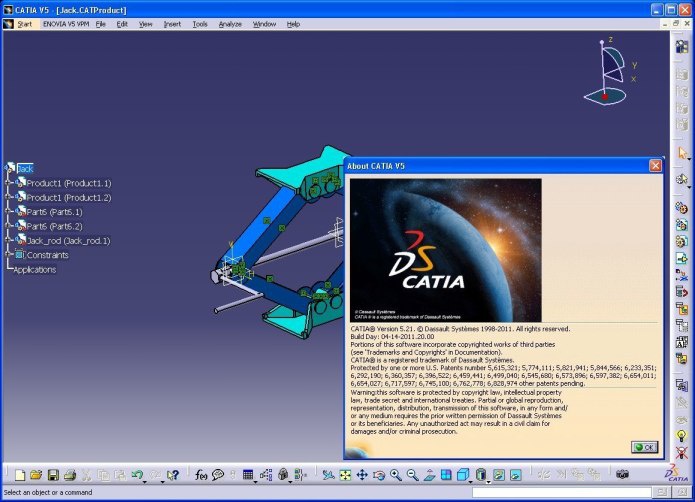Click the top icon of right toolbar

[682, 46]
